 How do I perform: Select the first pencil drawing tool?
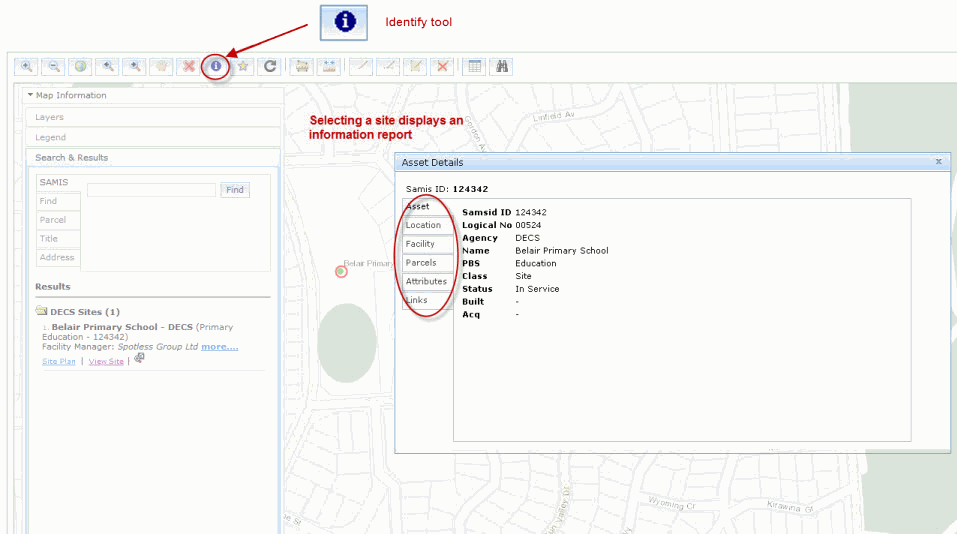coord(361,66)
